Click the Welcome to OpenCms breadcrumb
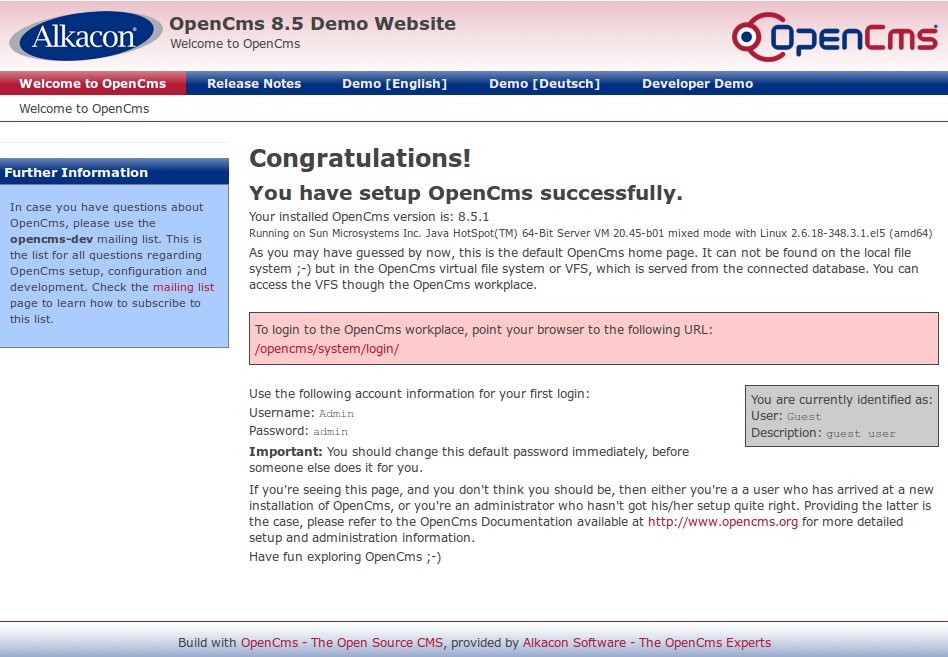This screenshot has width=948, height=657. [84, 109]
